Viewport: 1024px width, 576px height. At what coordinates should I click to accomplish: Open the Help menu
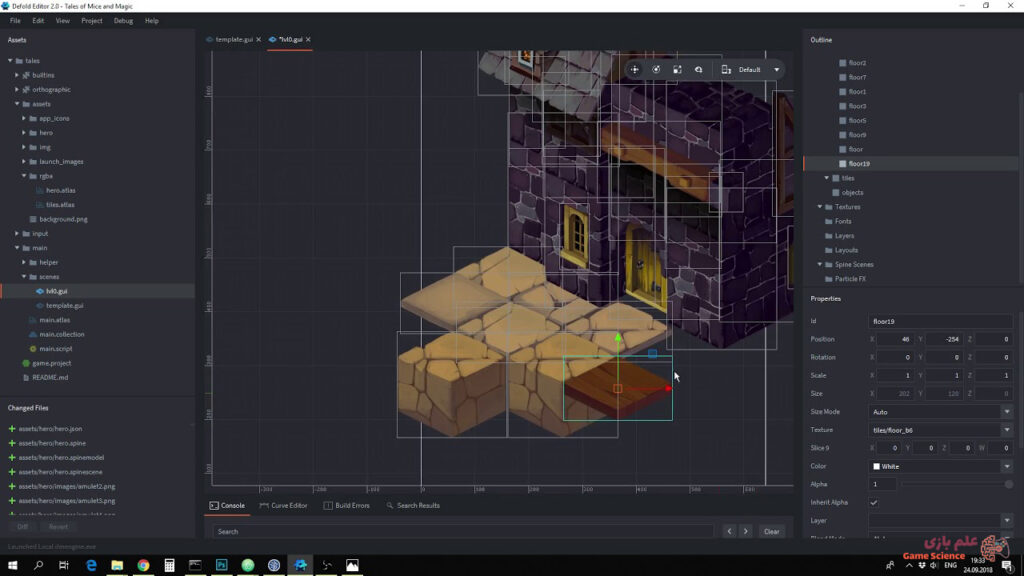pyautogui.click(x=152, y=21)
